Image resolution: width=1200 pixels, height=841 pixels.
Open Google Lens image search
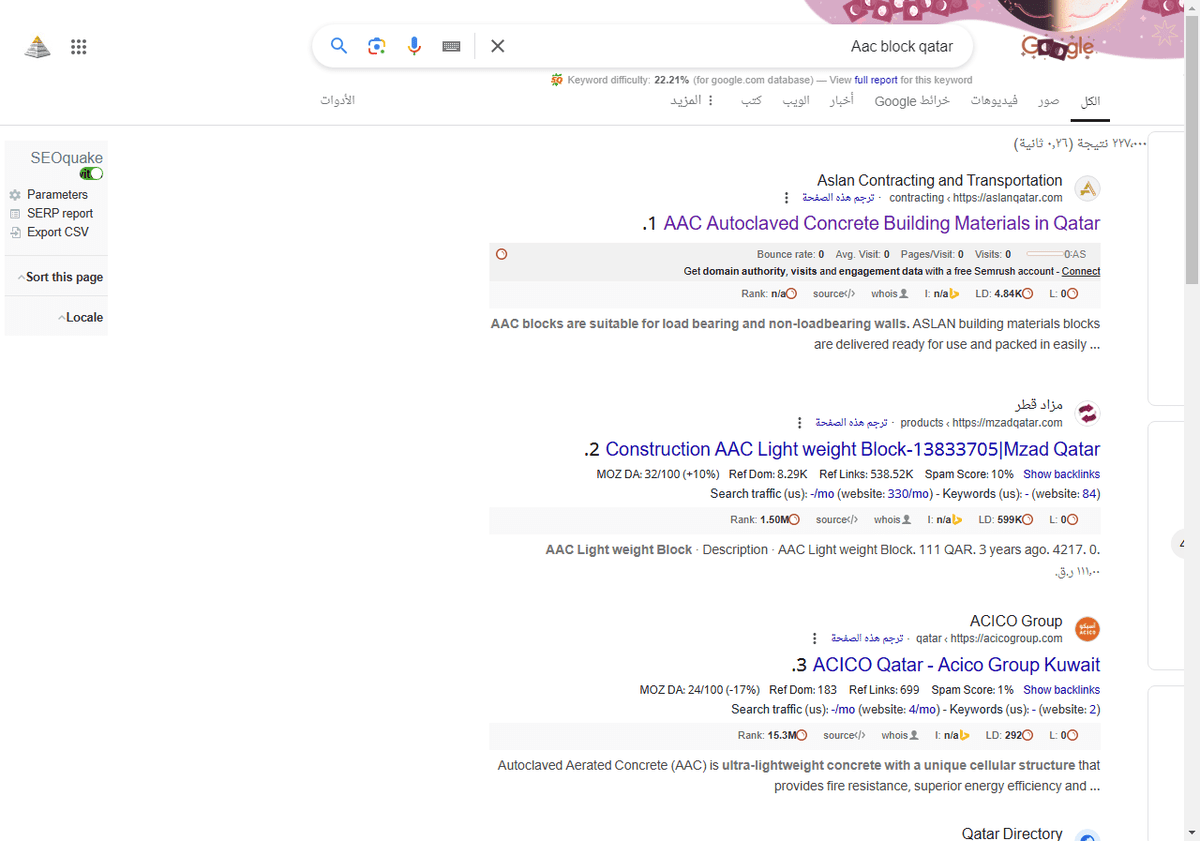(376, 46)
